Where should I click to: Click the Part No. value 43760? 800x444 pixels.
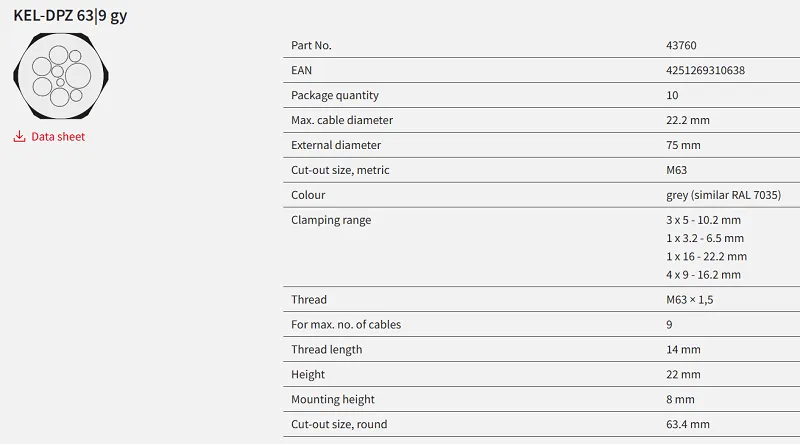[x=681, y=45]
